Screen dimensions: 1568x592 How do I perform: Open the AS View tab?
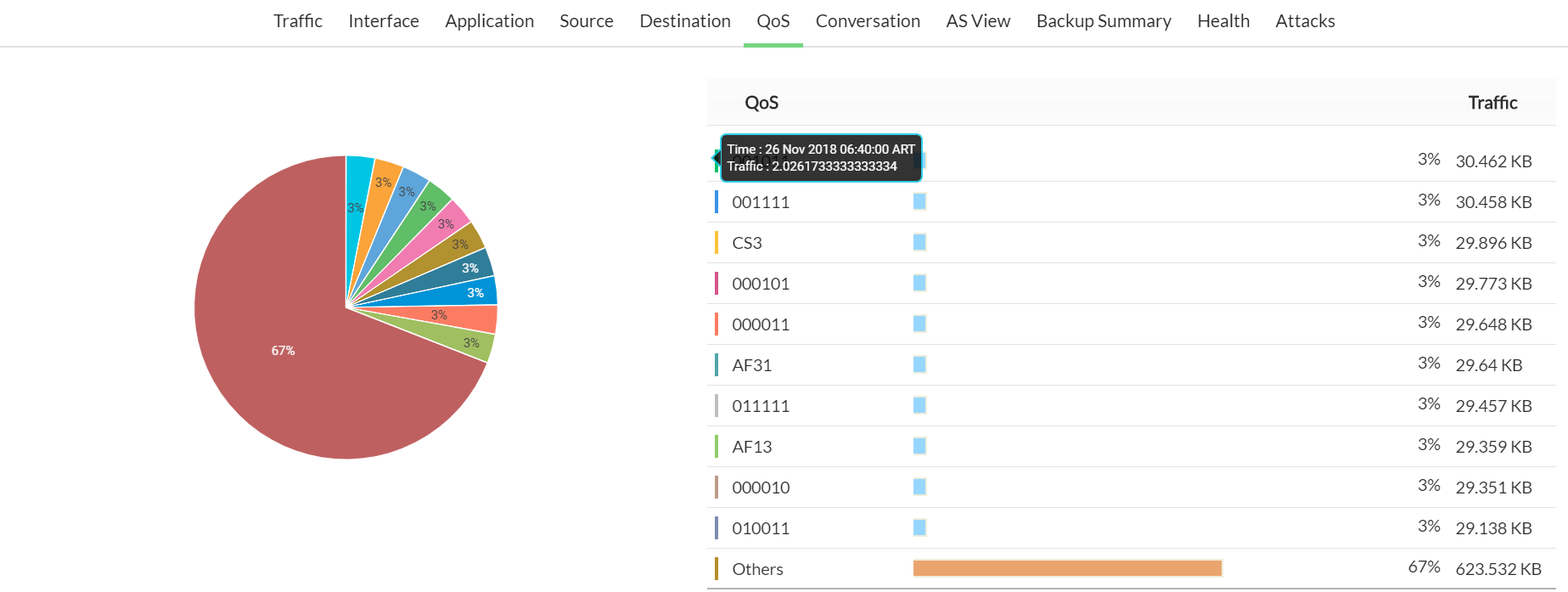(978, 21)
